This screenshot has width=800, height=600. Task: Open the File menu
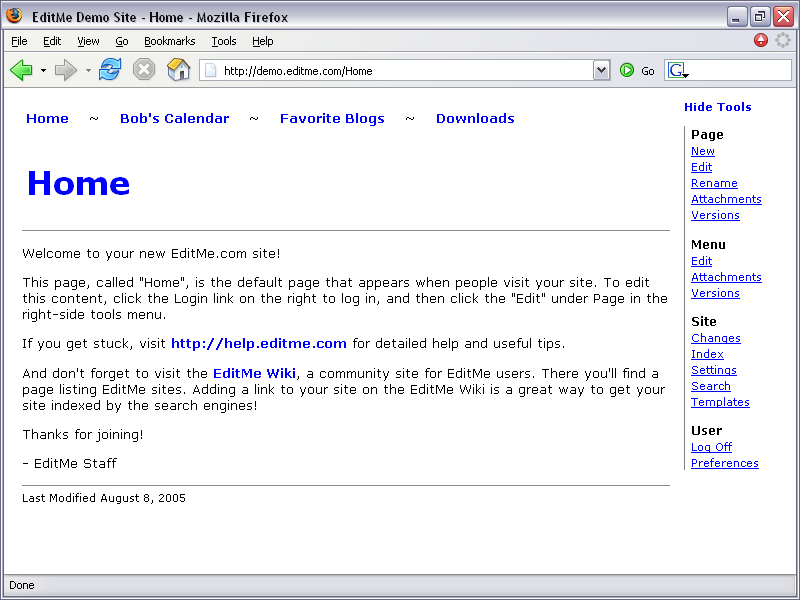(x=19, y=41)
